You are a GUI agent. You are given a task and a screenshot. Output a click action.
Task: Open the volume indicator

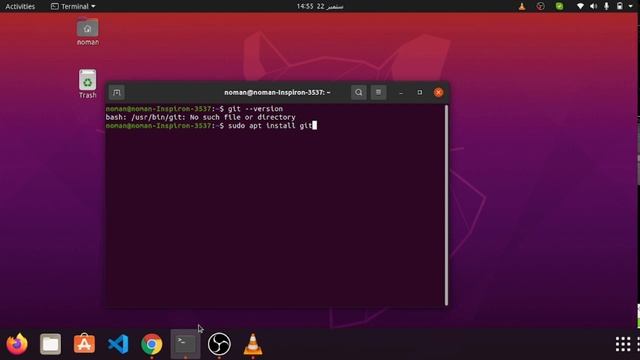tap(593, 6)
